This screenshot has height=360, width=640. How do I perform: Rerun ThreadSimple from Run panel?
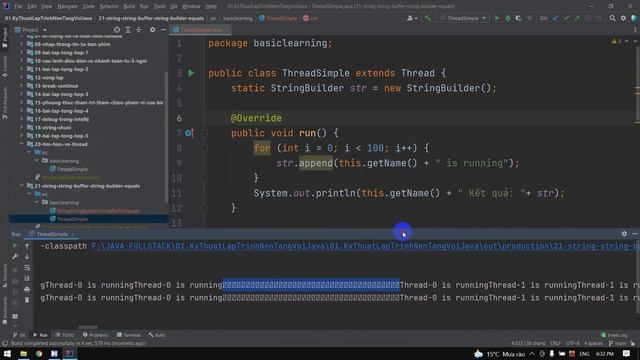click(15, 246)
